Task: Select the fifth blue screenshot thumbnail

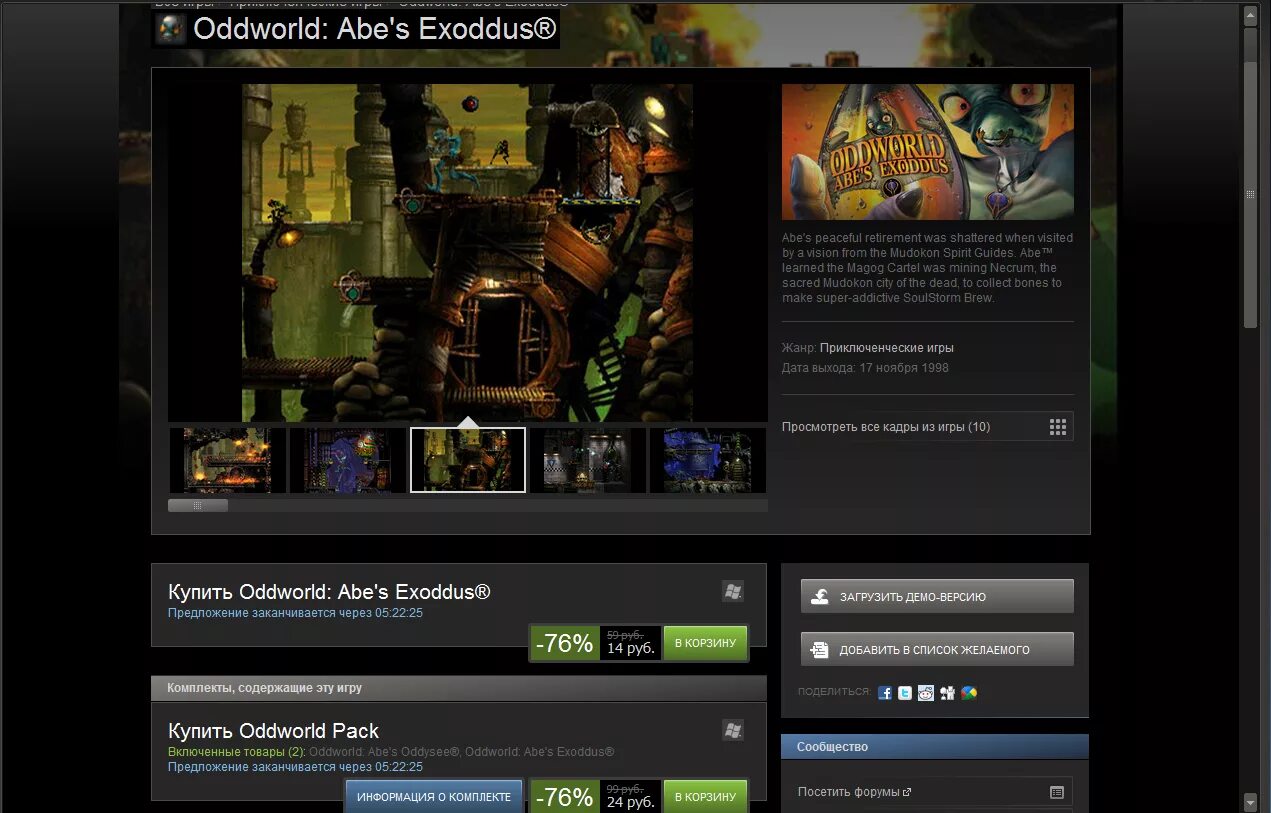Action: (x=708, y=460)
